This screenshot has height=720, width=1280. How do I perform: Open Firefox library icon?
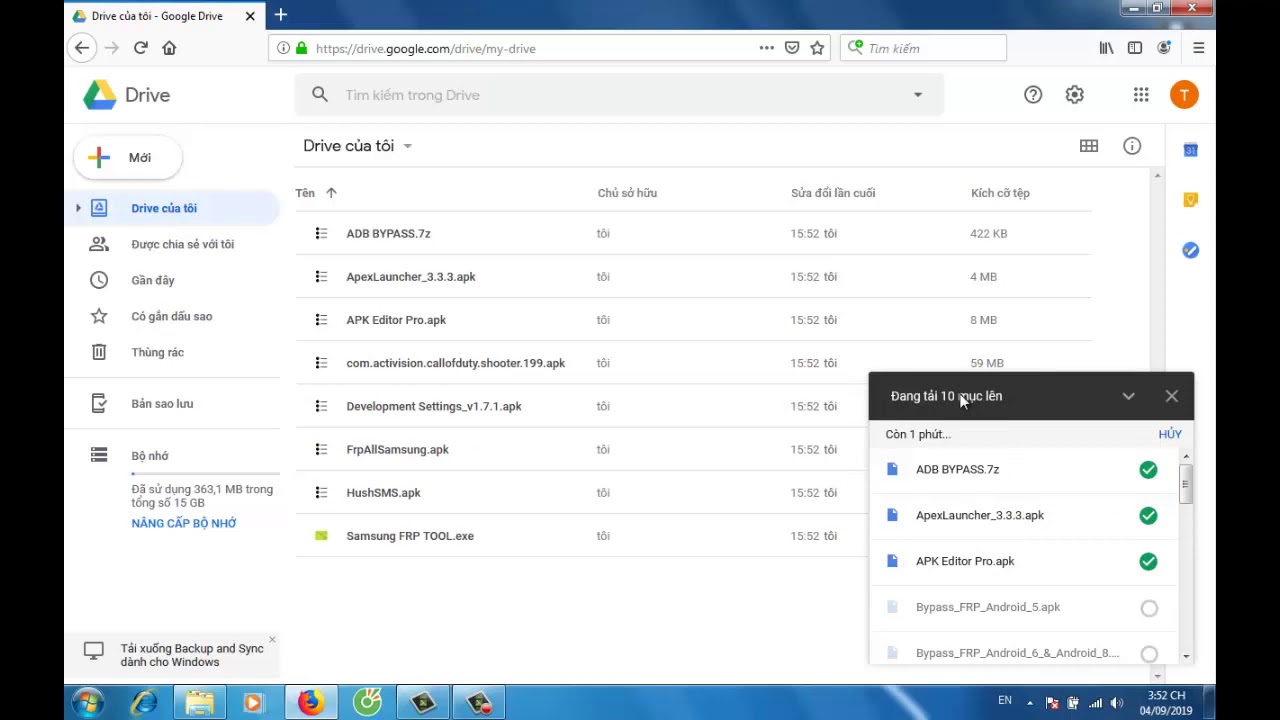1106,48
